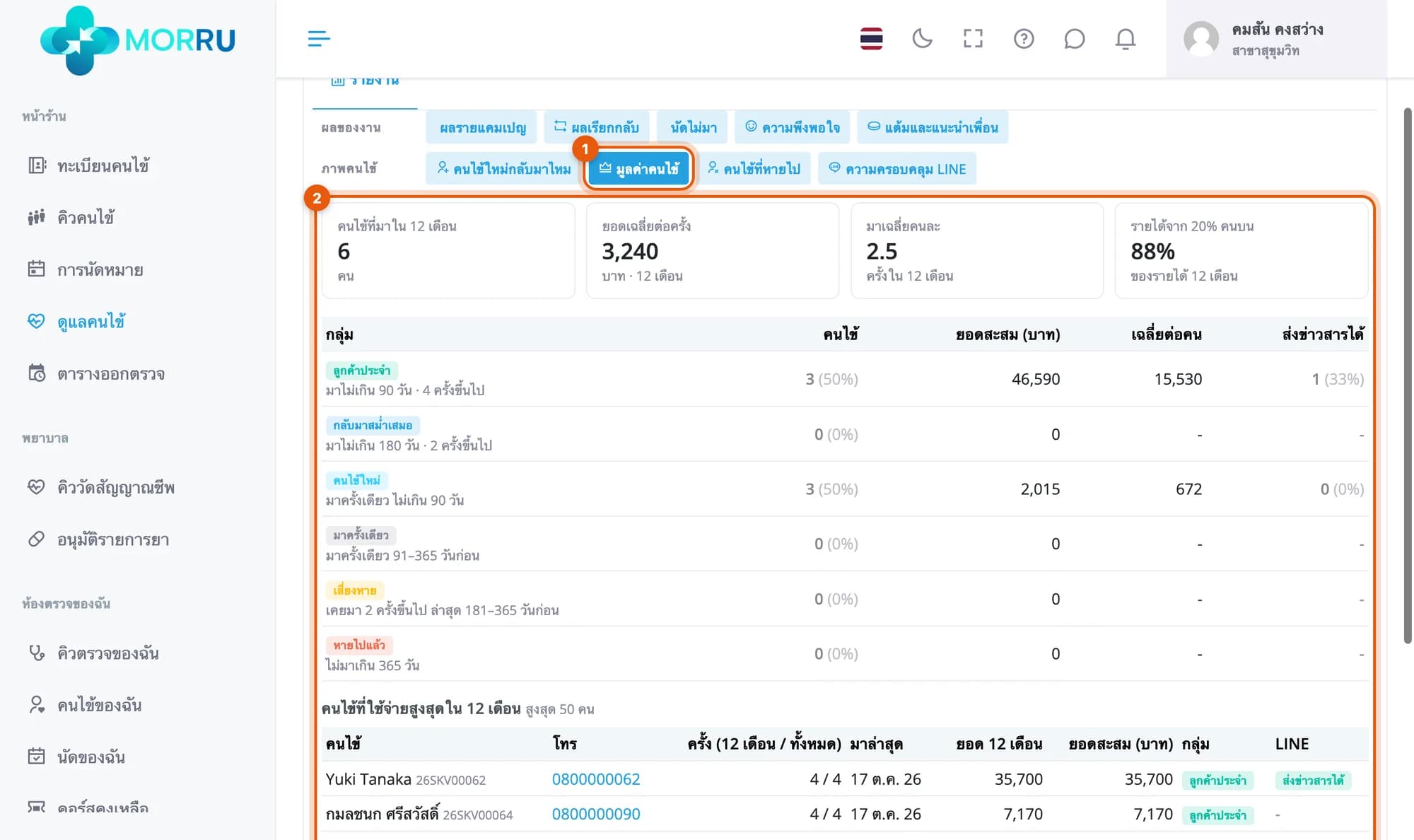
Task: Click phone link 0800000090
Action: [596, 814]
